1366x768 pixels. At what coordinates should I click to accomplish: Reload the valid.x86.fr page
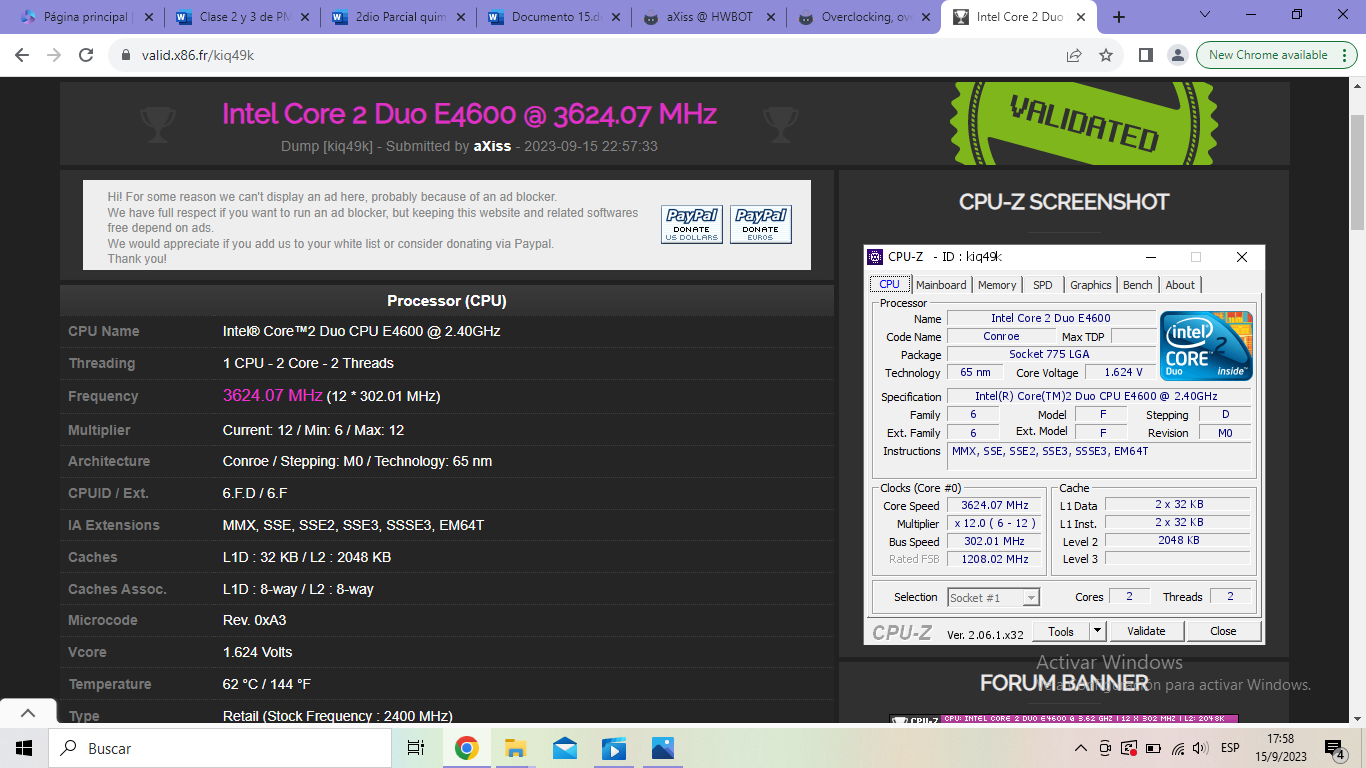click(86, 55)
